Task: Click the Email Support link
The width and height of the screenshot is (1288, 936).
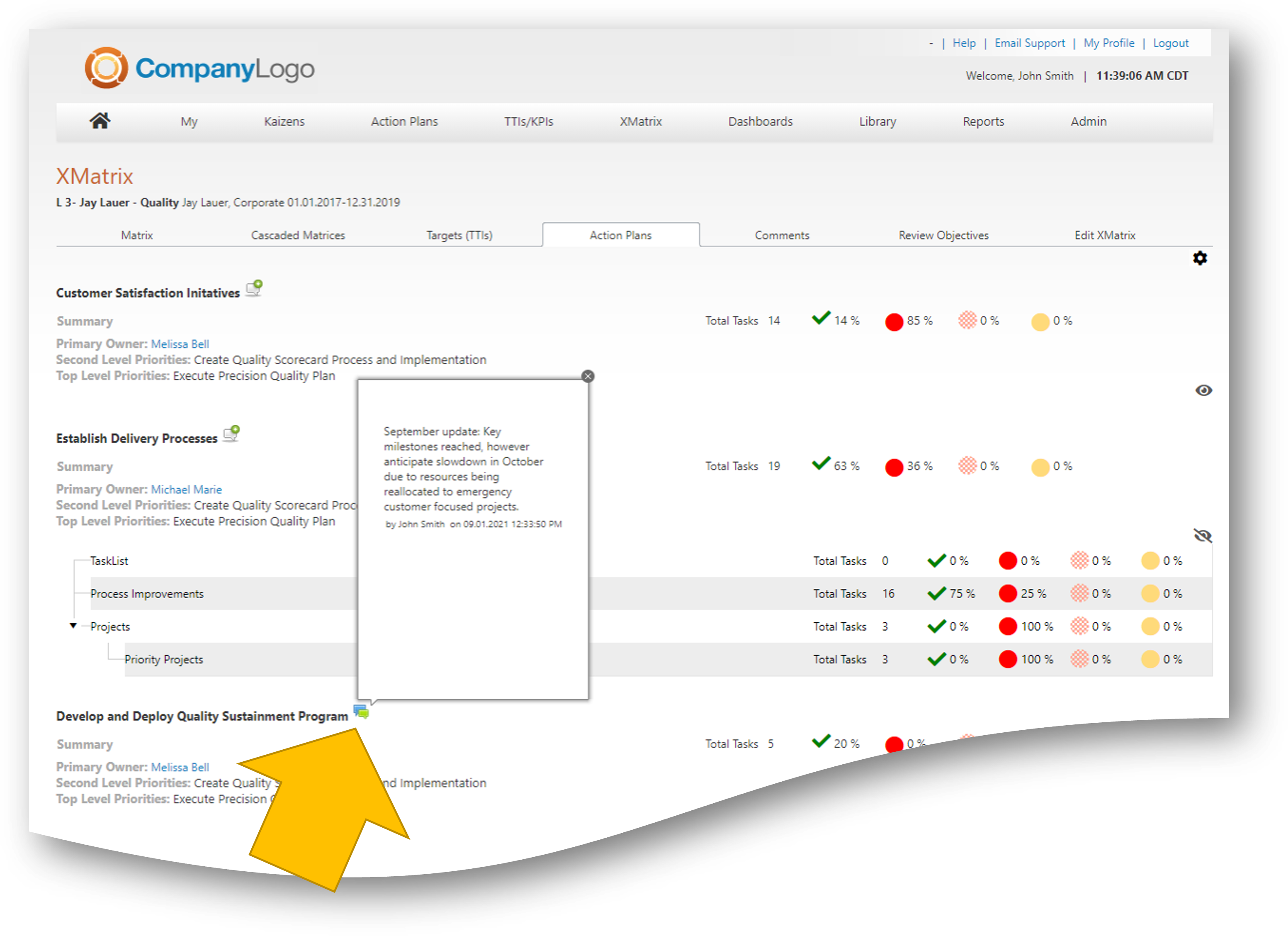Action: point(1029,43)
